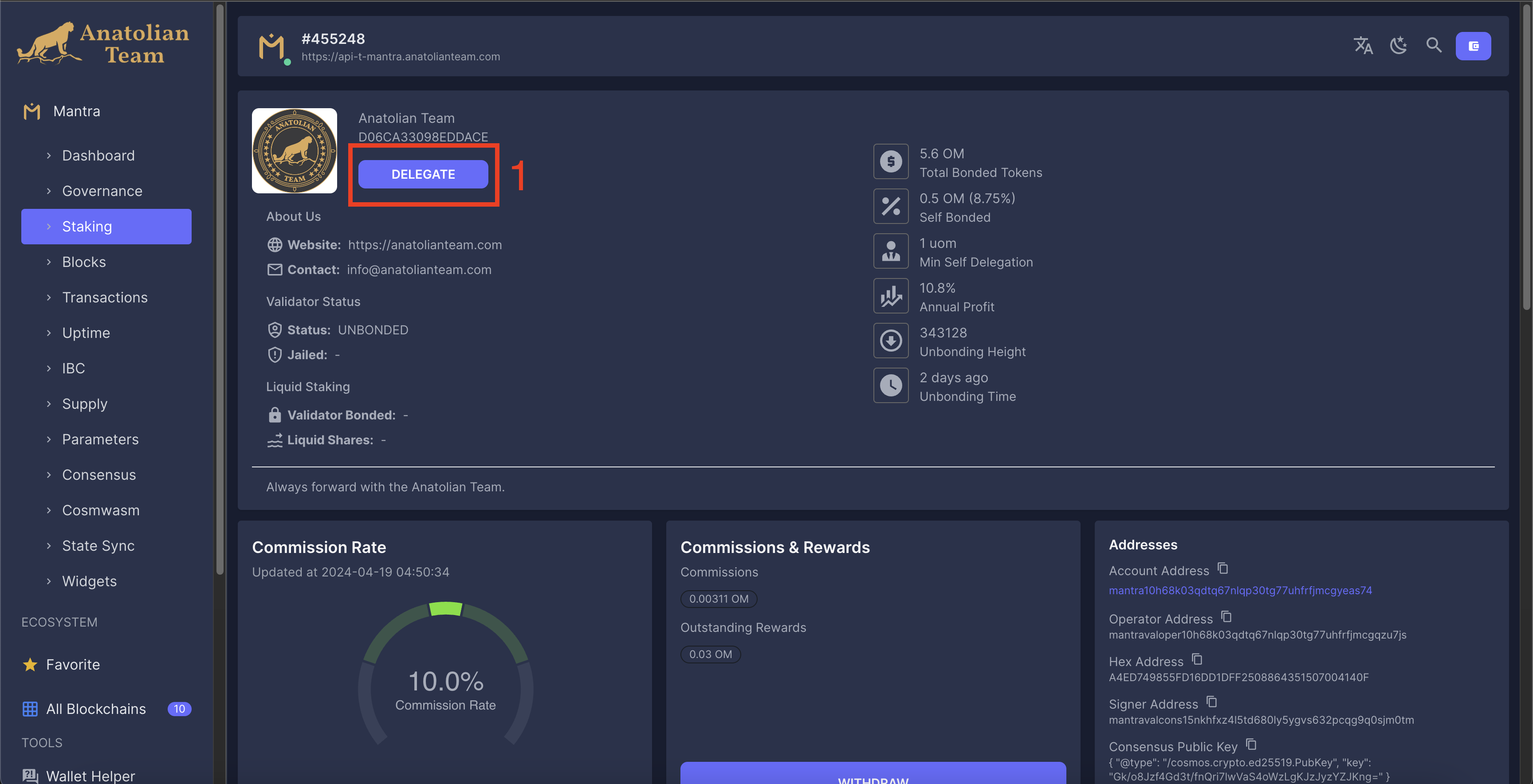
Task: Click the api-t-mantra endpoint URL
Action: tap(401, 56)
